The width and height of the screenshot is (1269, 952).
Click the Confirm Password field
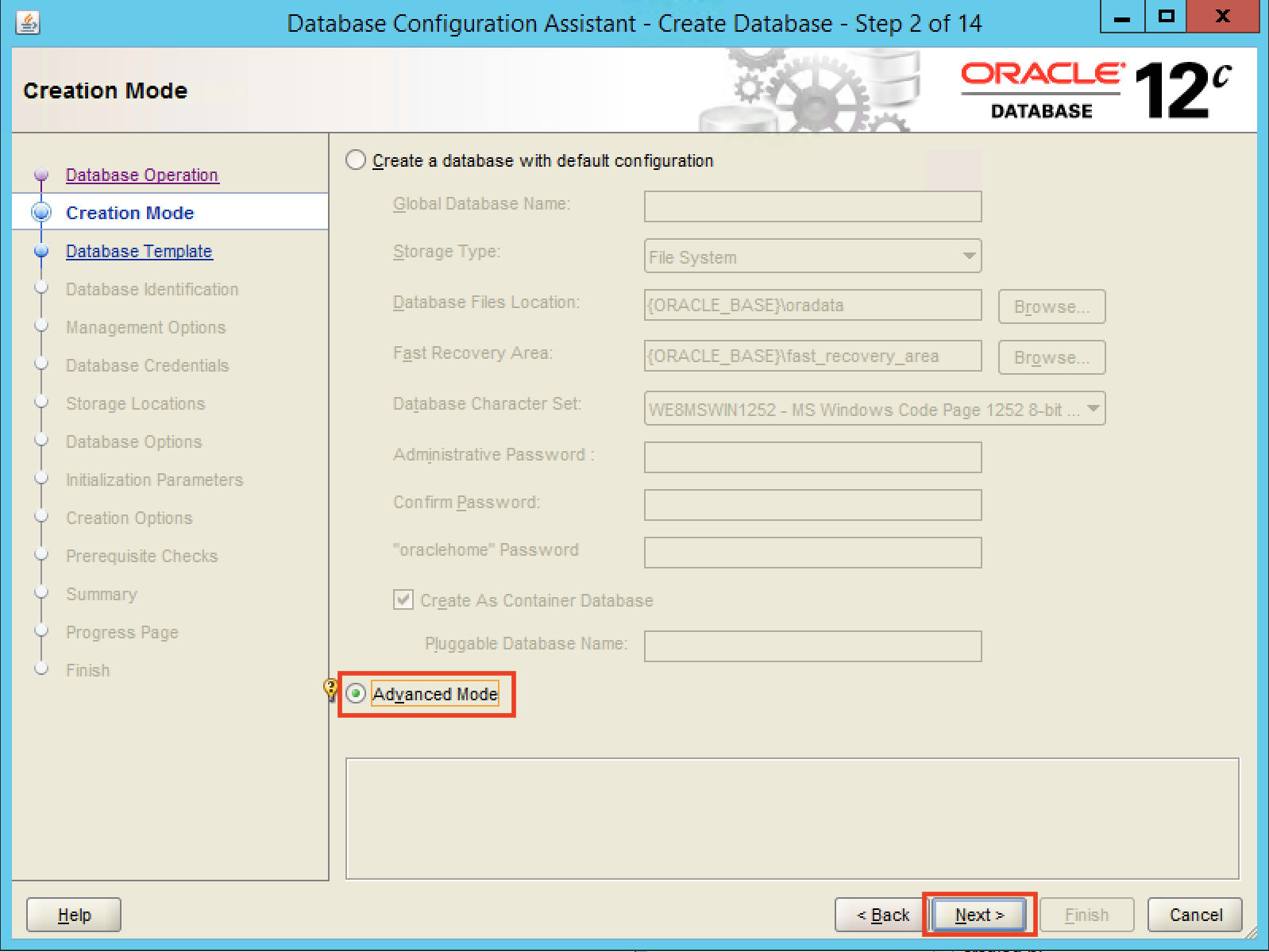pyautogui.click(x=812, y=505)
